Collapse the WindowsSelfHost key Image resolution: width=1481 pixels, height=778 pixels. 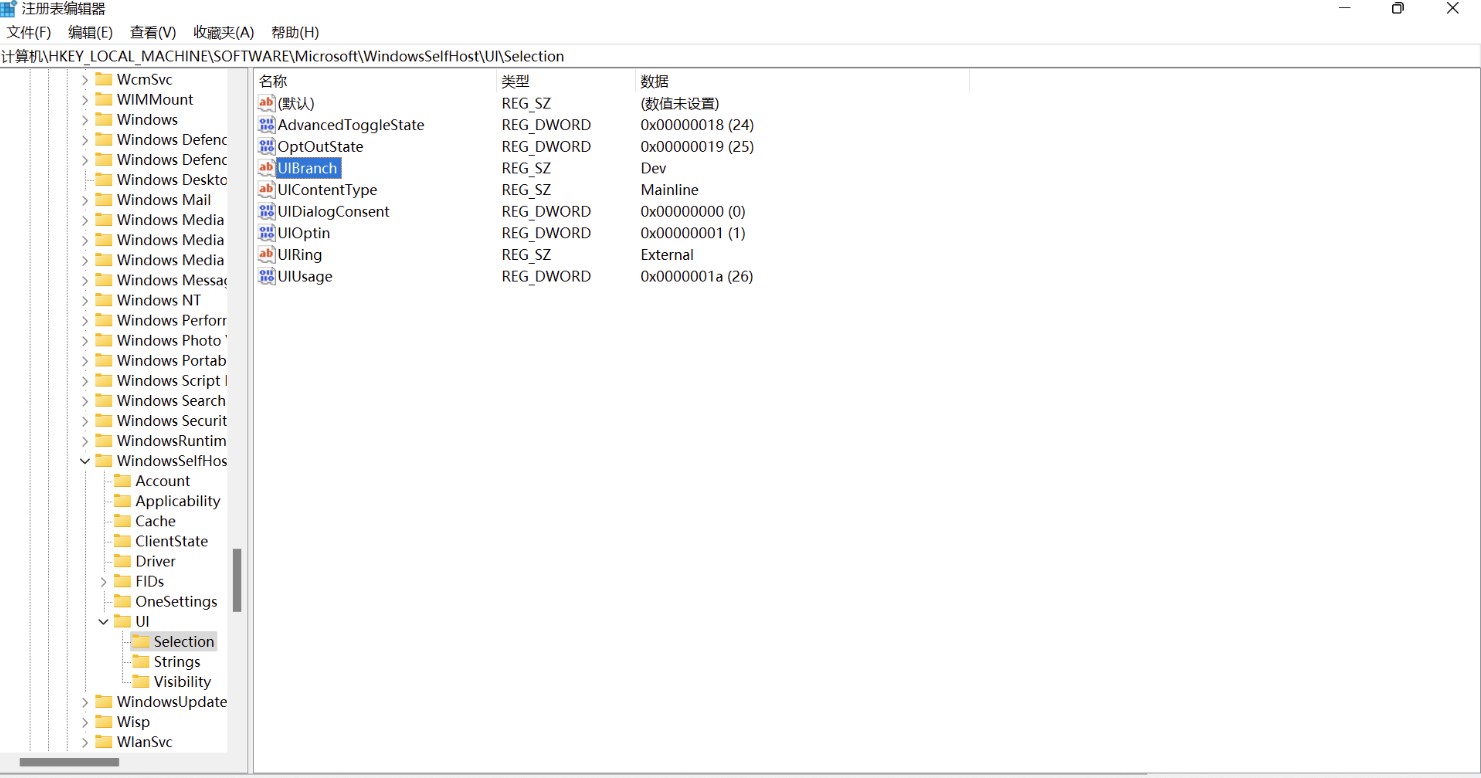[85, 461]
